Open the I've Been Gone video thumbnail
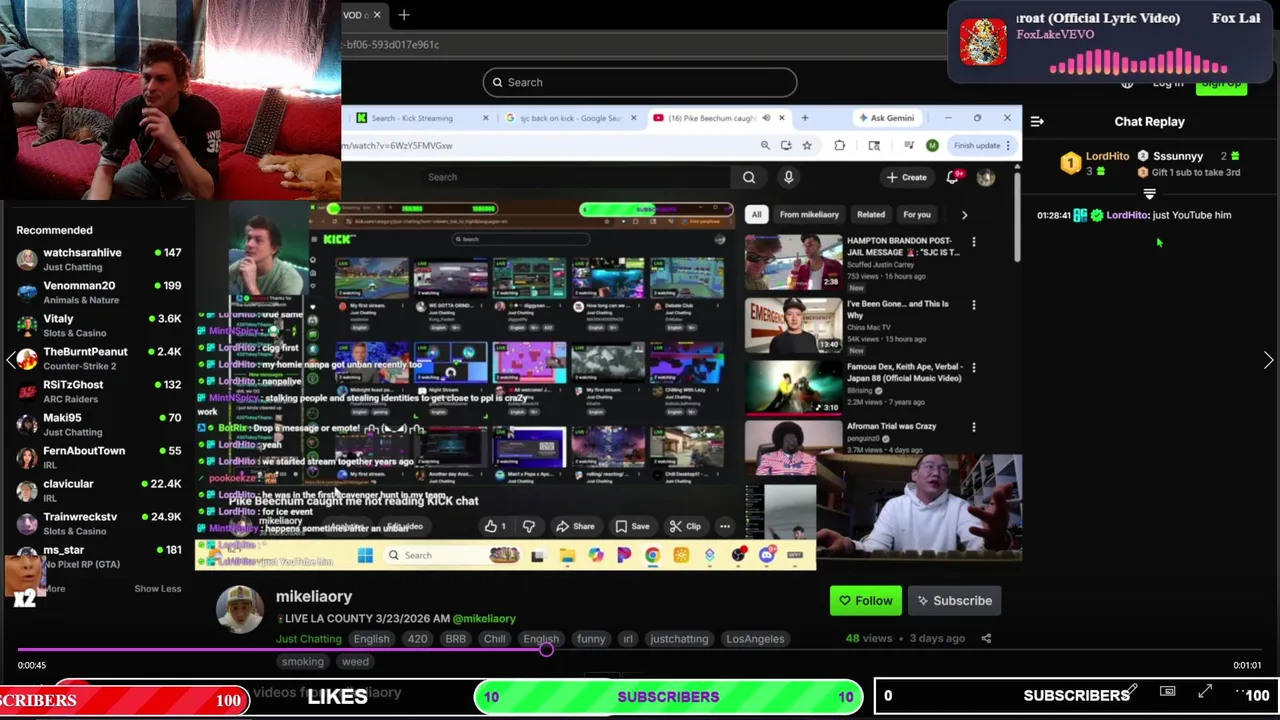Viewport: 1280px width, 720px height. coord(794,324)
